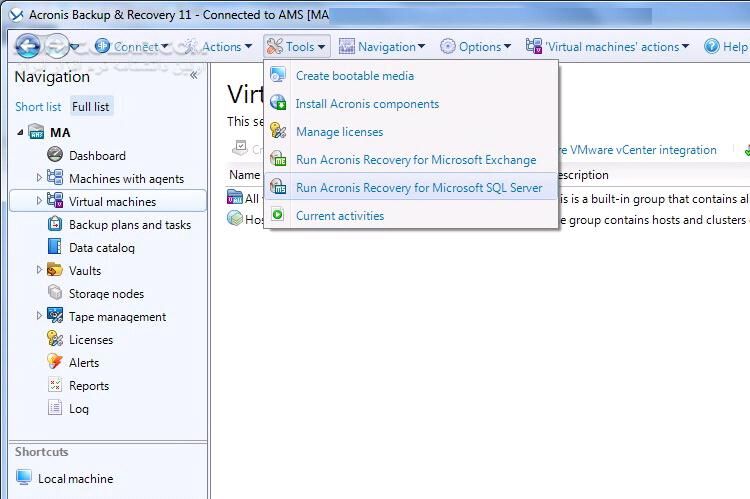Select Run Acronis Recovery for Microsoft Exchange

(x=415, y=160)
